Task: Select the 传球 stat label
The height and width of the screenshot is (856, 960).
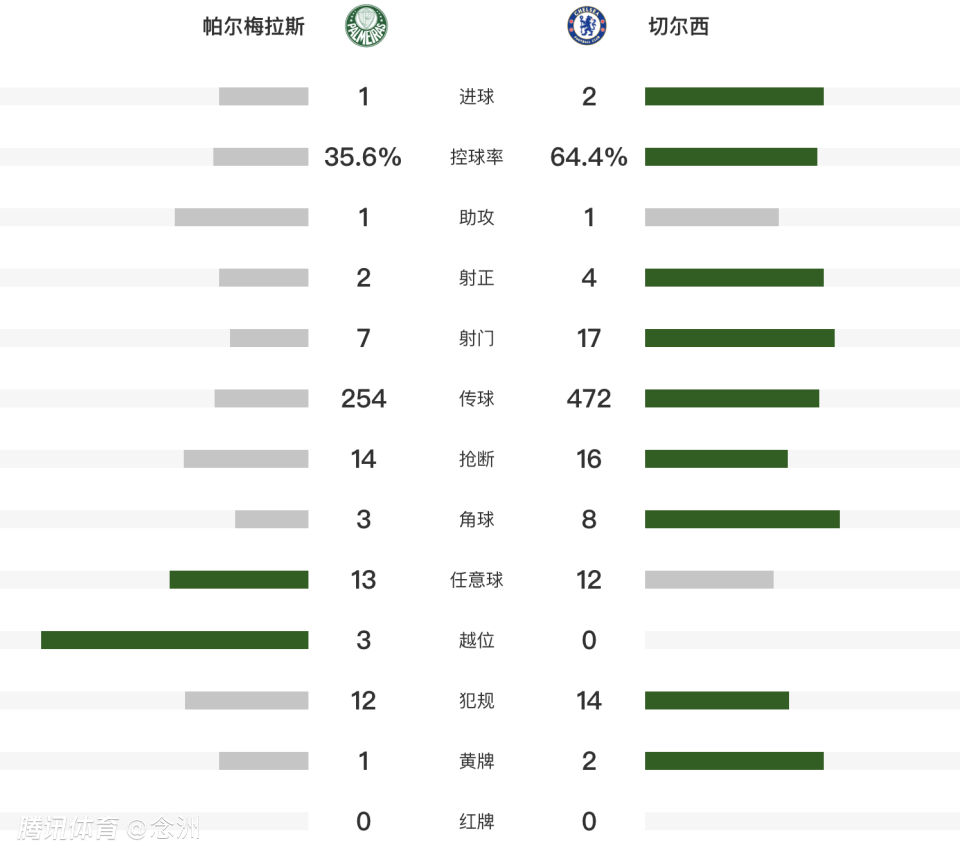Action: click(x=477, y=399)
